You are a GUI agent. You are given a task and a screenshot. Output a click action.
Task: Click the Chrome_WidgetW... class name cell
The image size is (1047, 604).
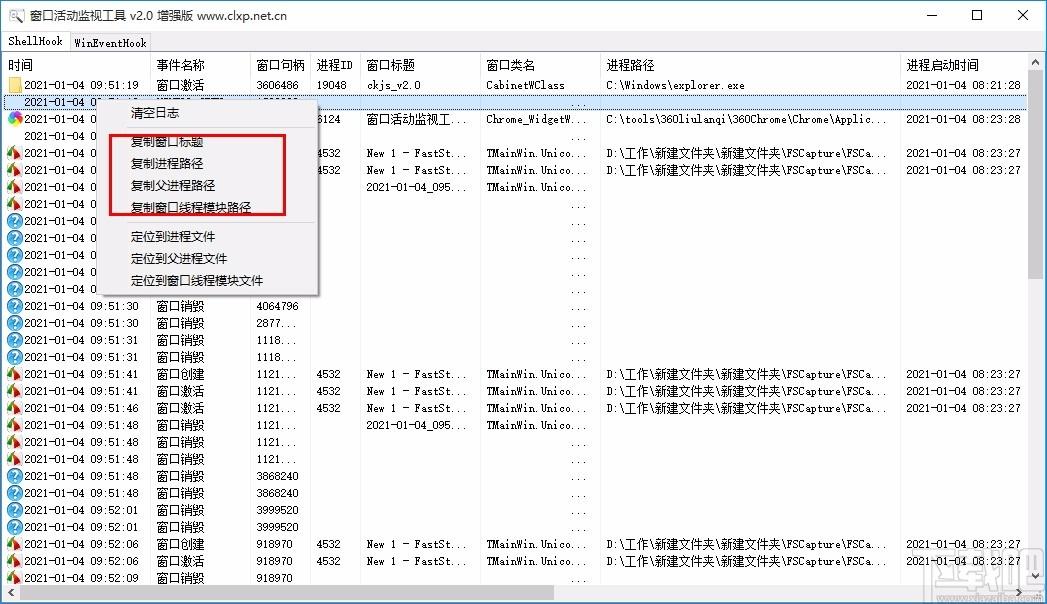[x=536, y=119]
